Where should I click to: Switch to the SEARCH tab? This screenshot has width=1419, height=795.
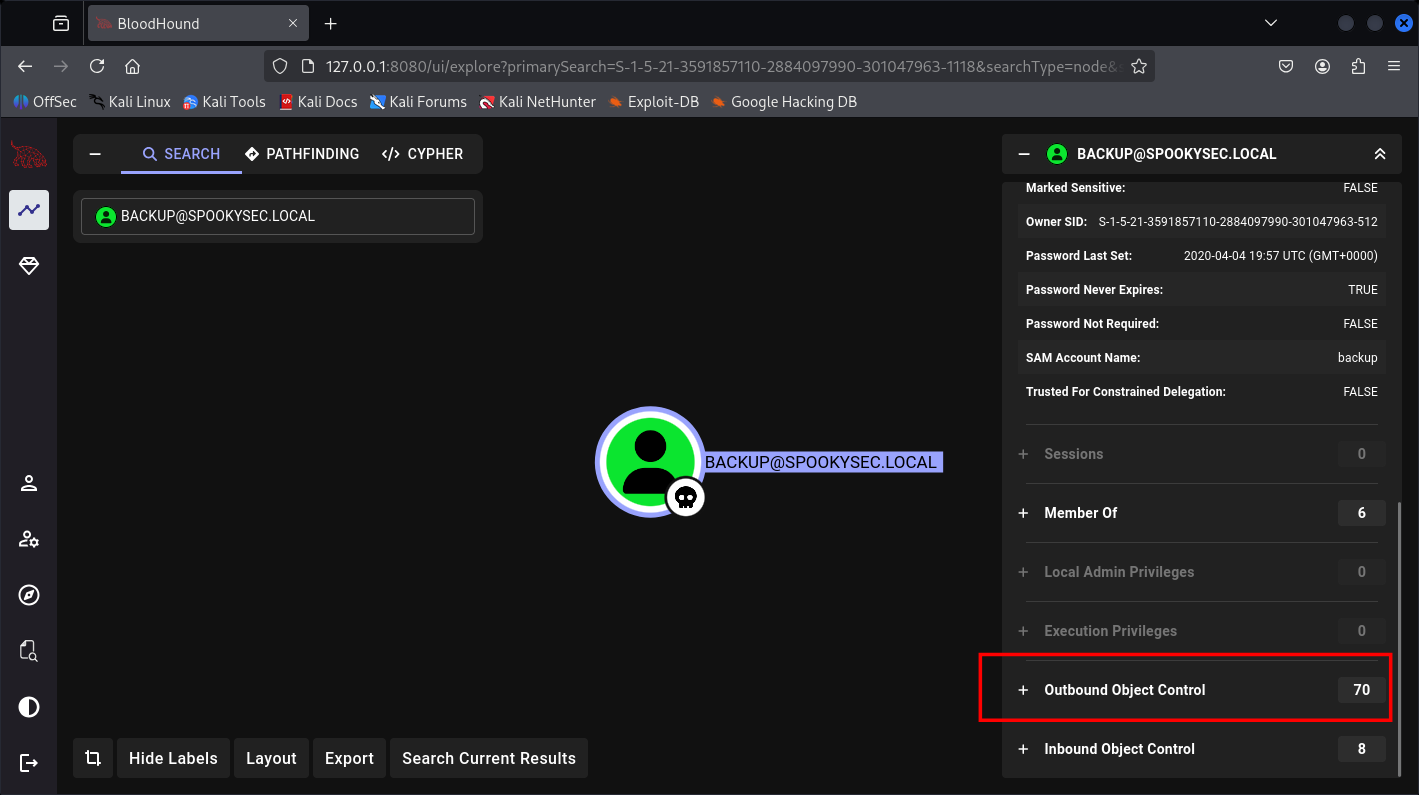(x=181, y=154)
